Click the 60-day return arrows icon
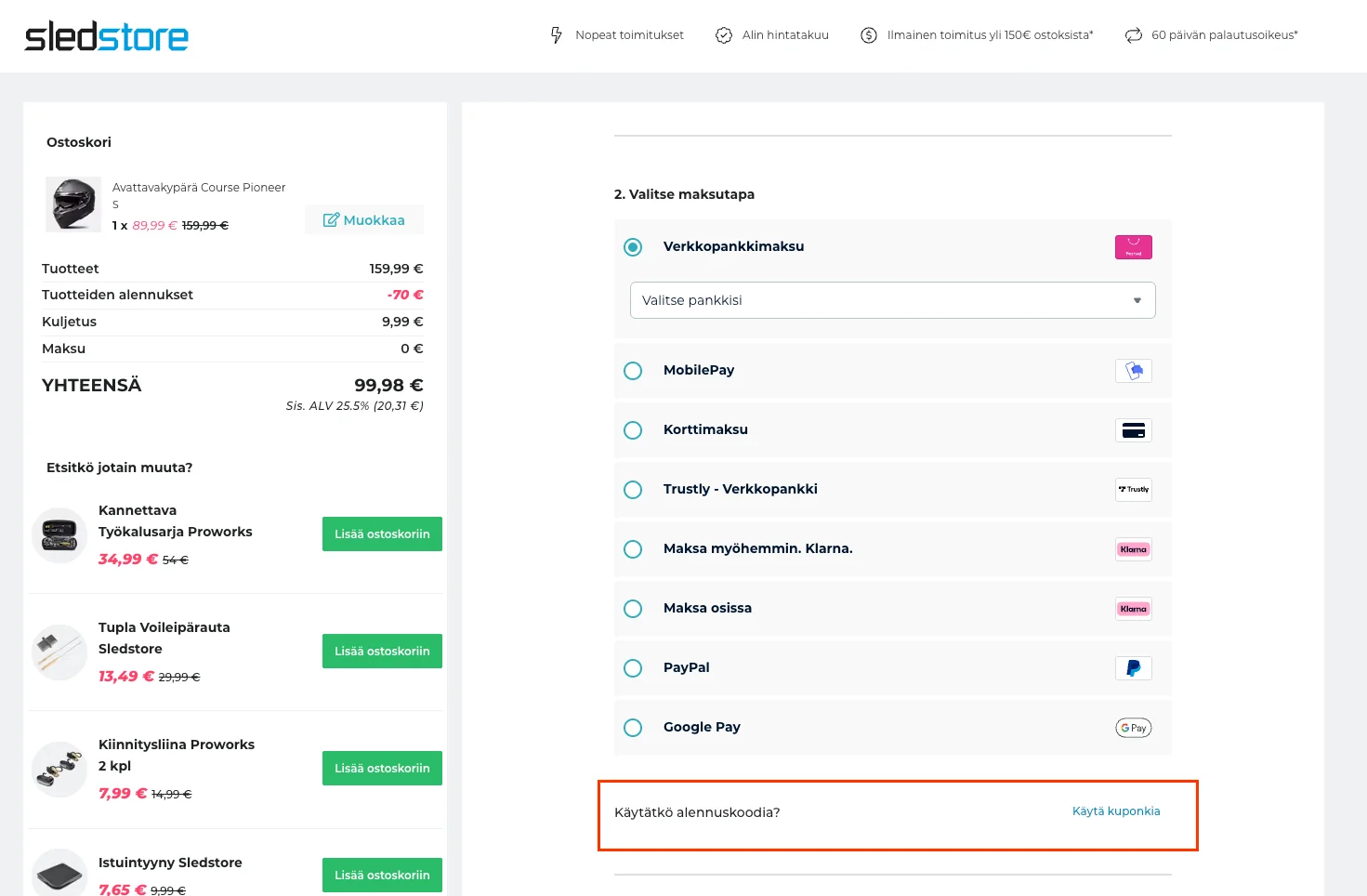Screen dimensions: 1367x896 (1134, 35)
